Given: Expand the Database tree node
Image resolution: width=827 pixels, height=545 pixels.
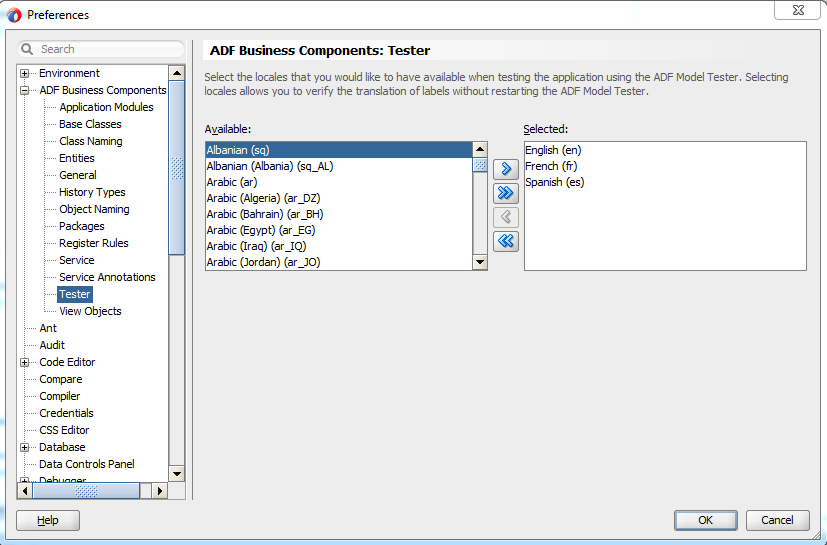Looking at the screenshot, I should (24, 447).
